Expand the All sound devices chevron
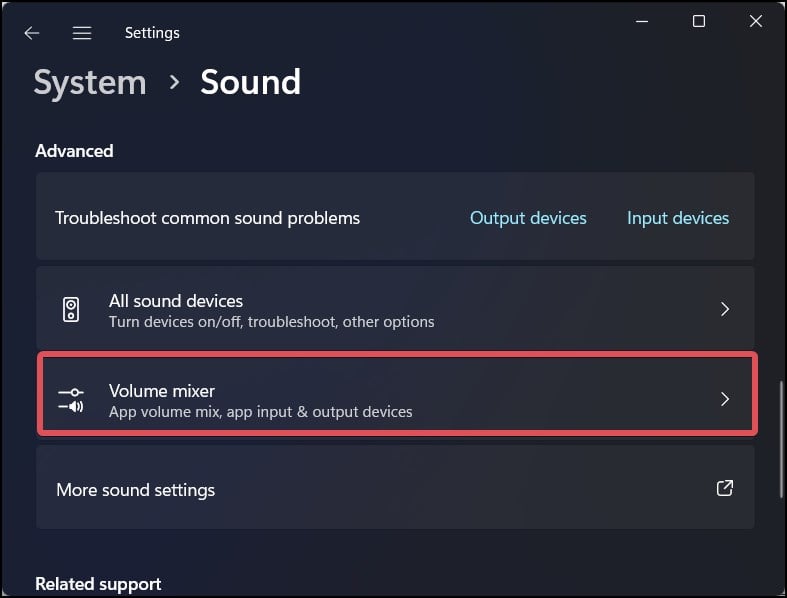 pos(725,309)
